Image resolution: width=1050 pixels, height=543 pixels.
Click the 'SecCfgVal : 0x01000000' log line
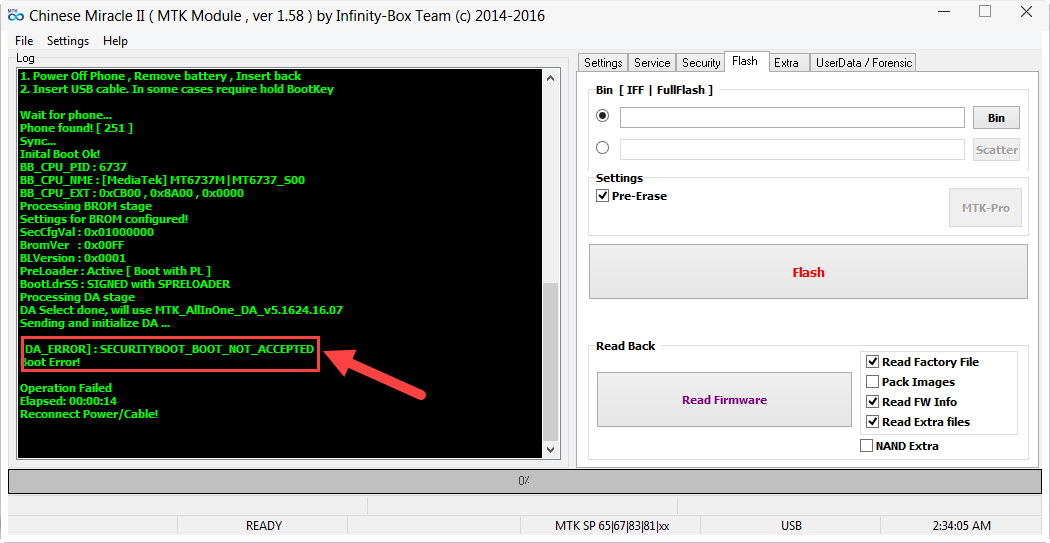click(x=87, y=232)
